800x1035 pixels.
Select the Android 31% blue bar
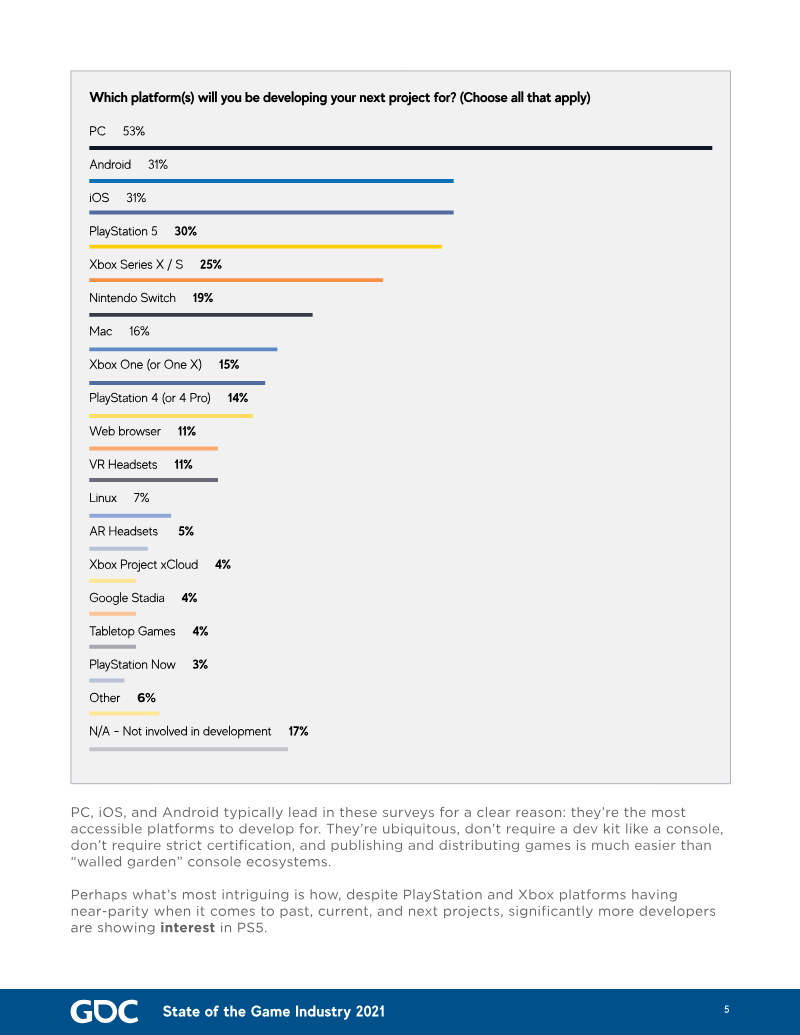click(271, 180)
